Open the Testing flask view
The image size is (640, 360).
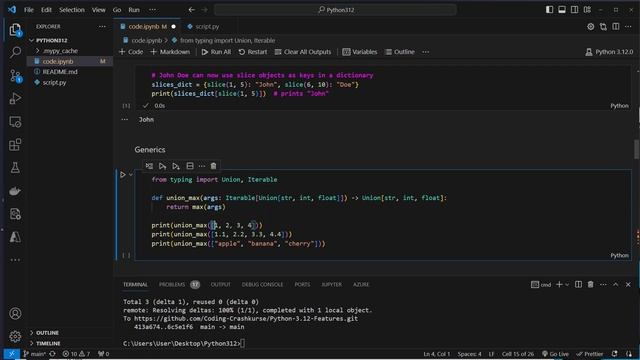[x=15, y=168]
